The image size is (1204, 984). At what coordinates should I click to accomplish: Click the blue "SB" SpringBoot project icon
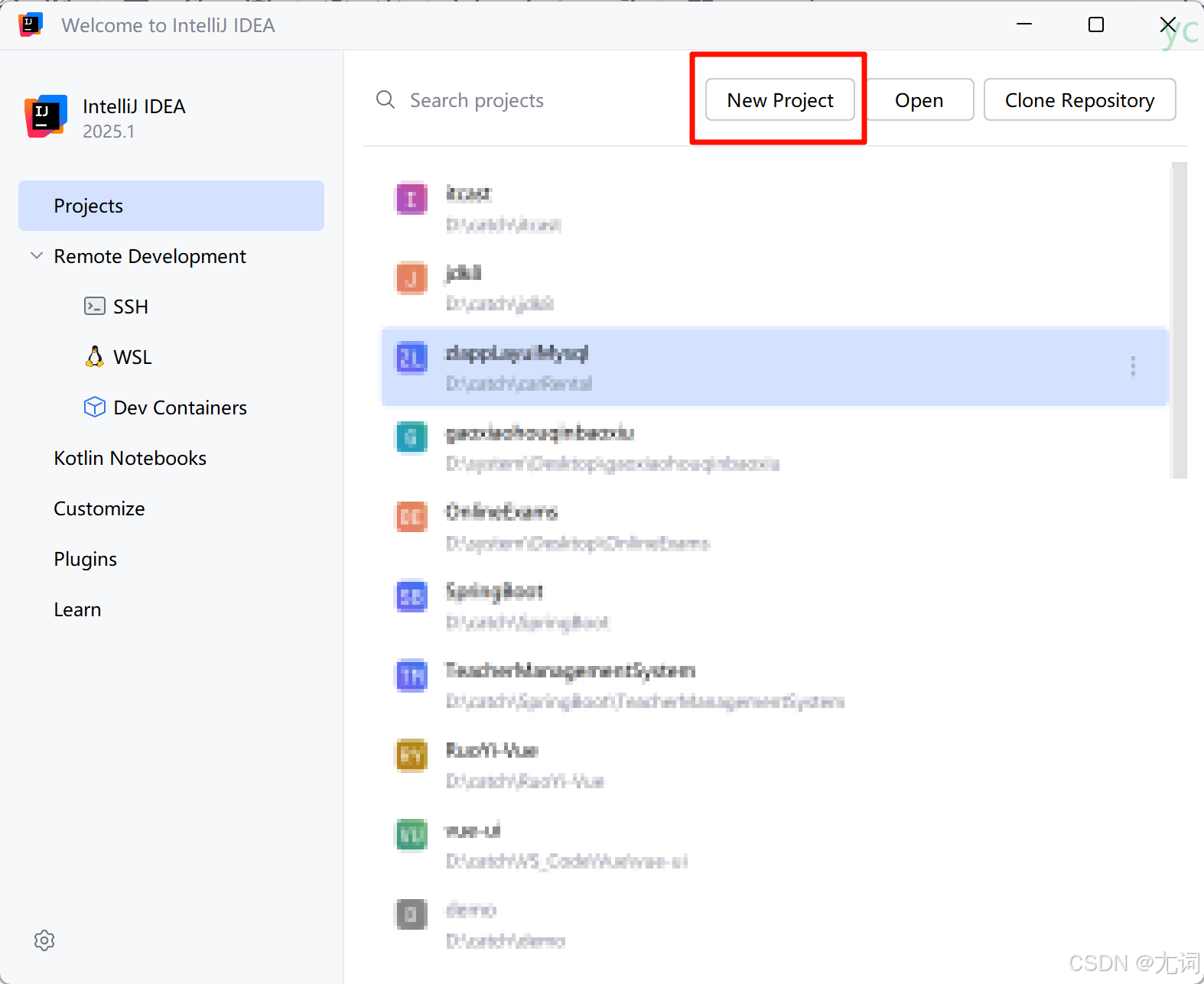coord(412,596)
